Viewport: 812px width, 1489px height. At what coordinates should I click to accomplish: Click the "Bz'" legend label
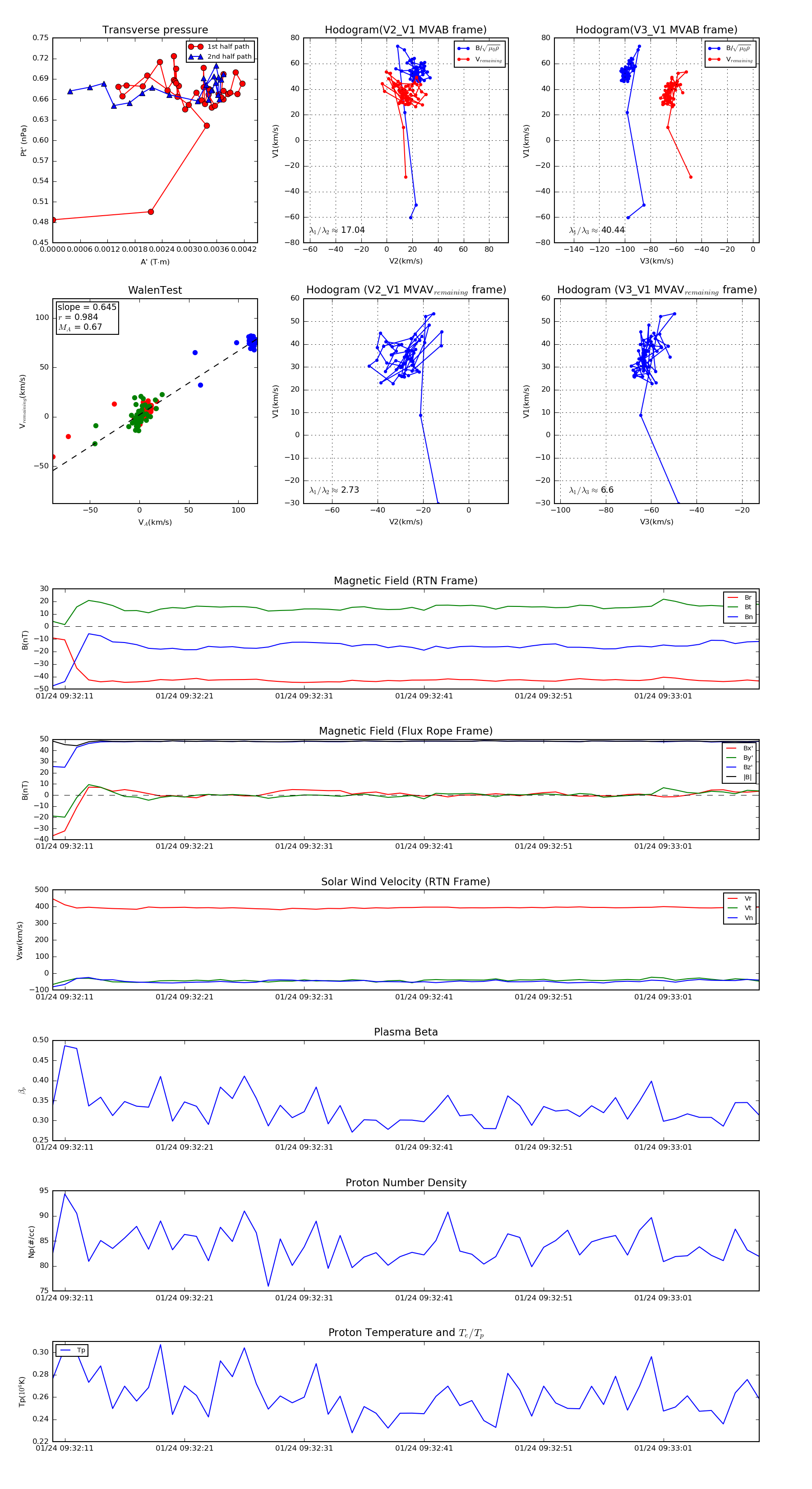748,768
